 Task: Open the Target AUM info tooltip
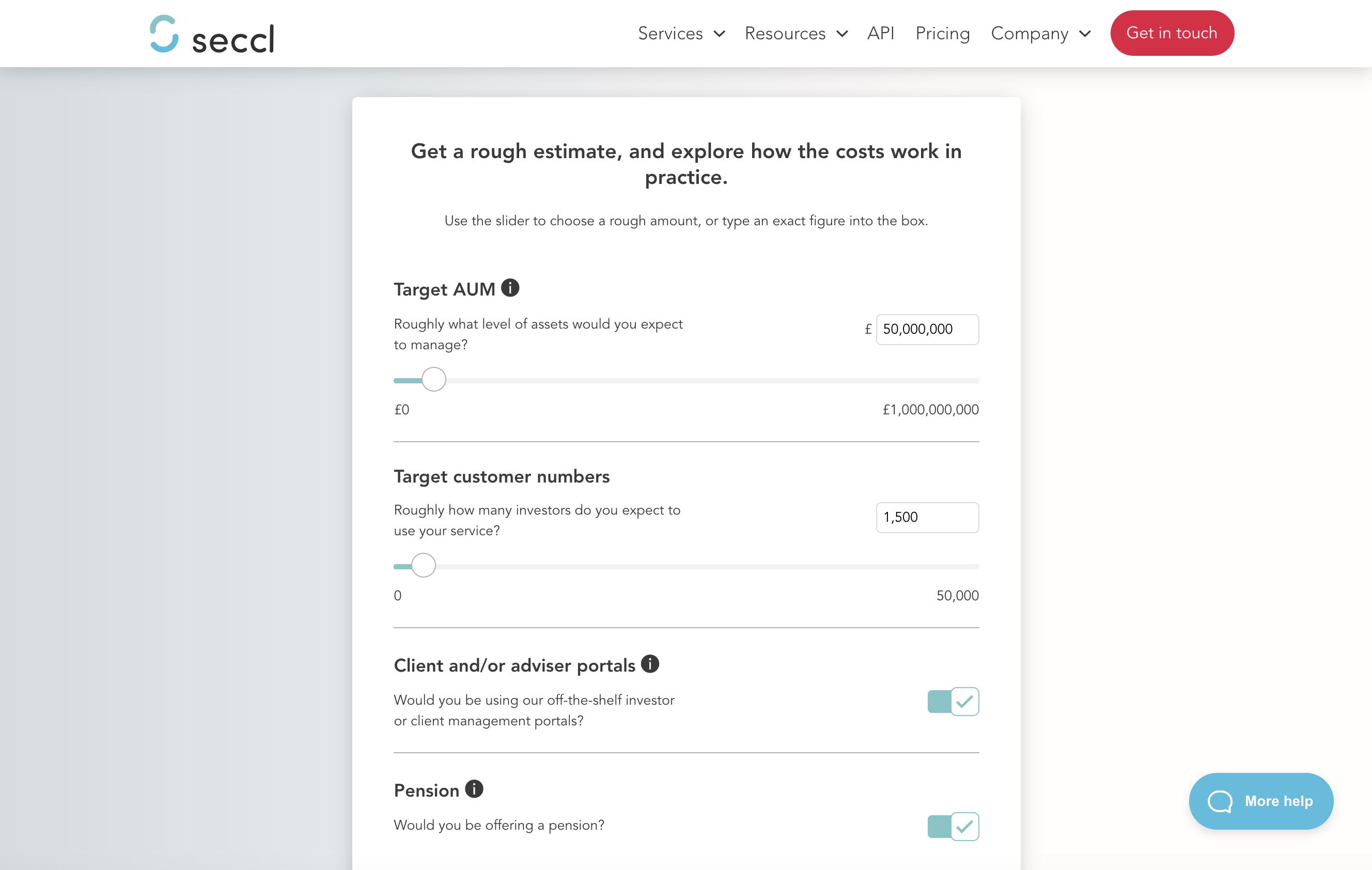click(x=510, y=288)
